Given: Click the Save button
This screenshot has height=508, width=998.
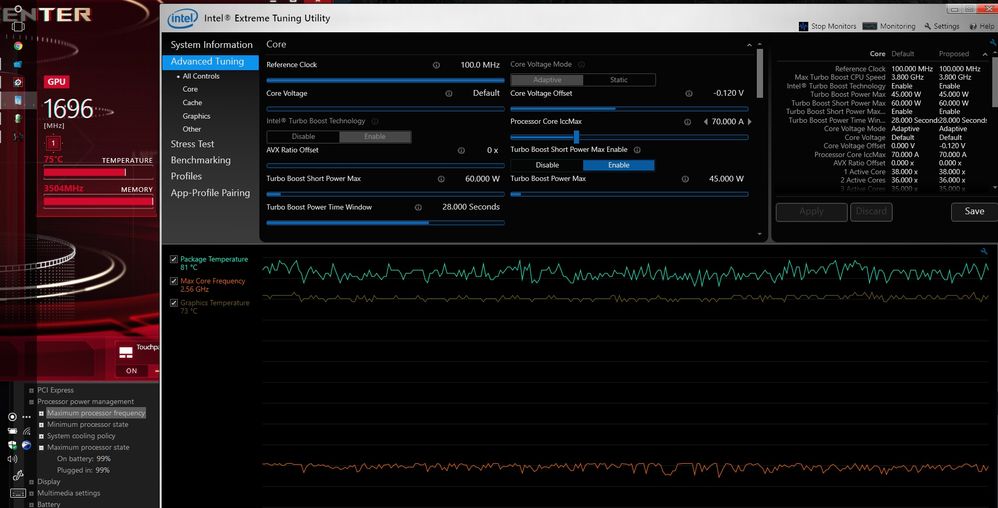Looking at the screenshot, I should tap(974, 211).
